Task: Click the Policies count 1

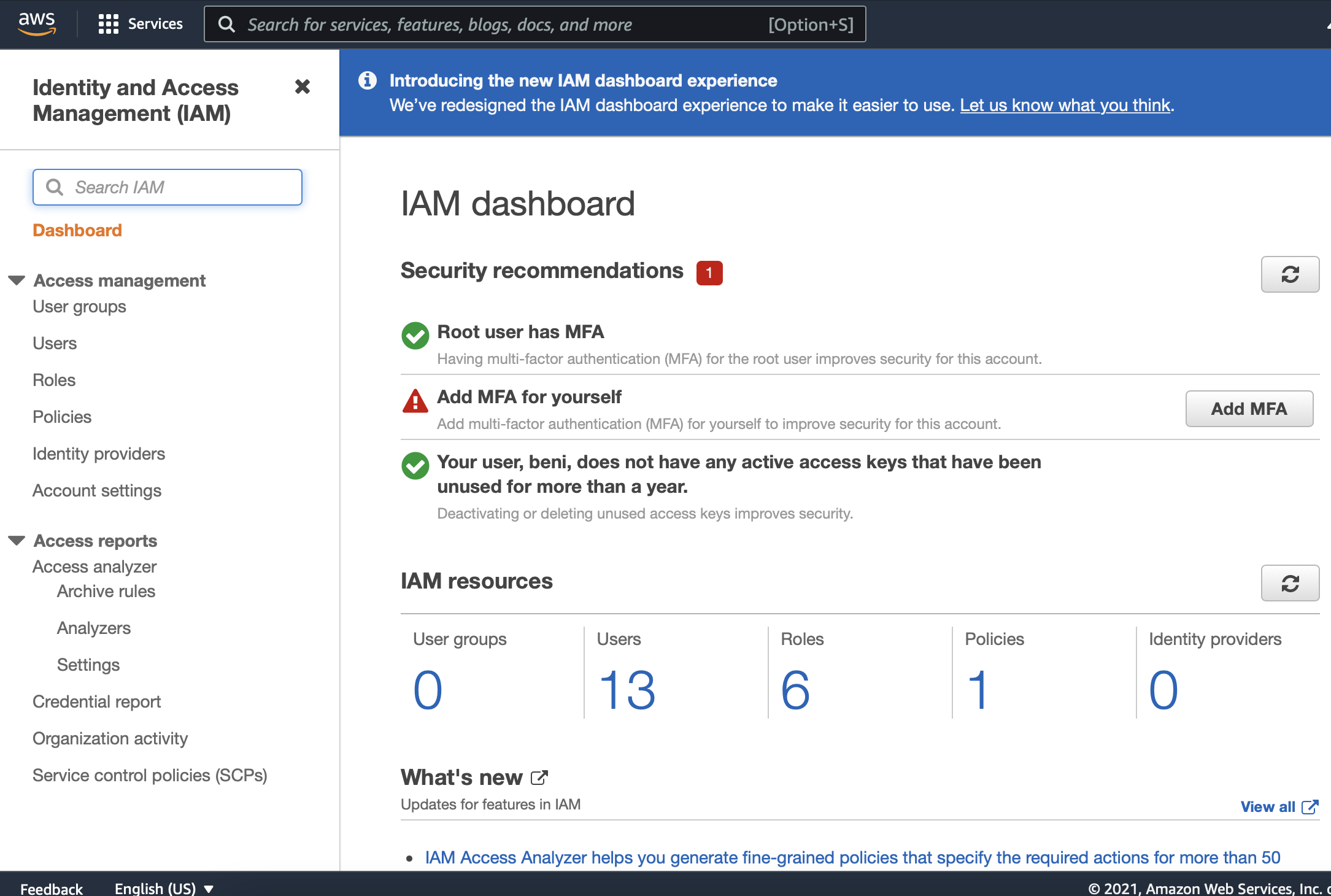Action: (978, 690)
